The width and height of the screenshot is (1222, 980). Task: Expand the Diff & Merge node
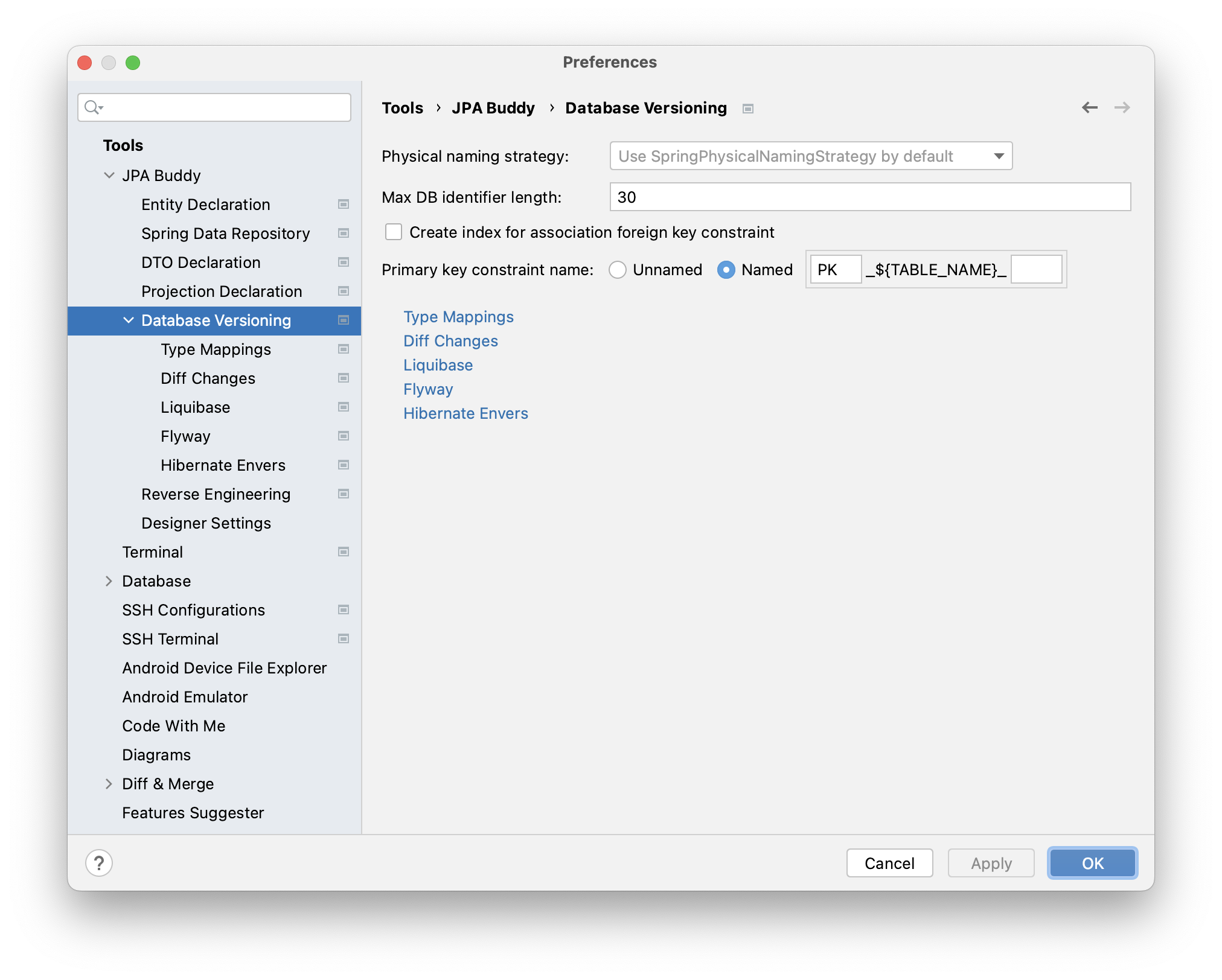click(x=109, y=784)
